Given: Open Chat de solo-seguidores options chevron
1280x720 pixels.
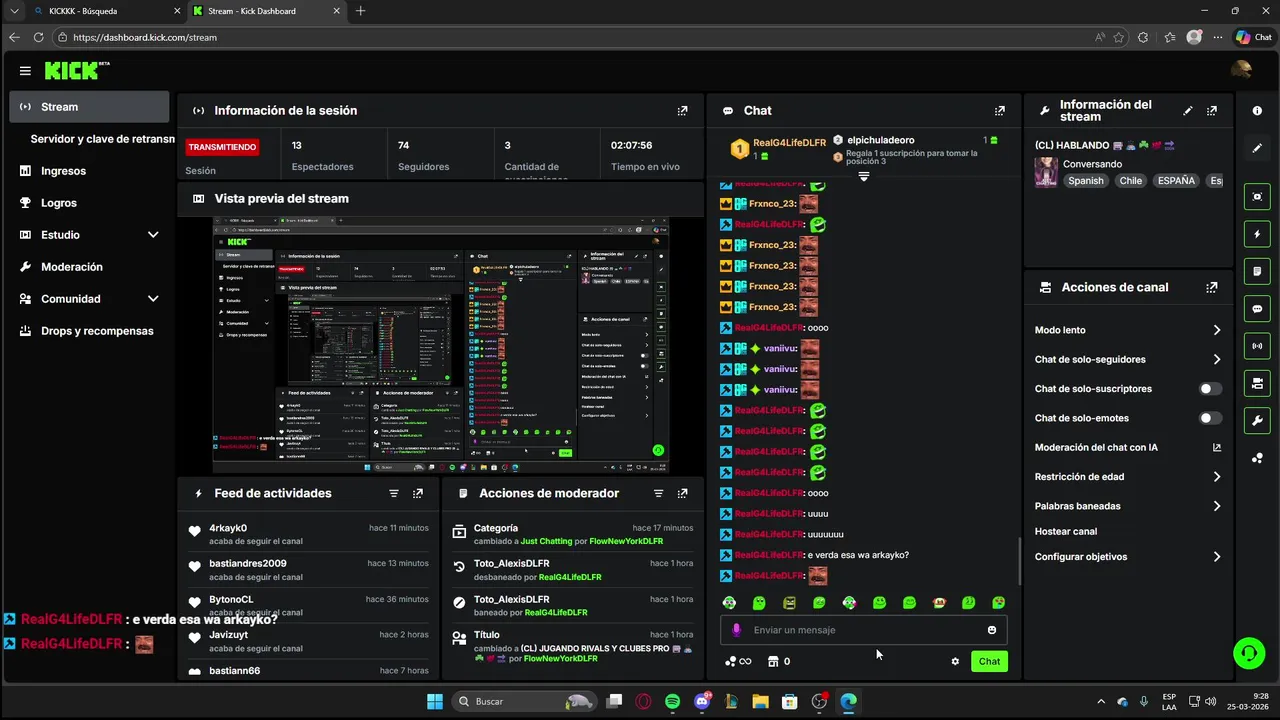Looking at the screenshot, I should (1217, 359).
